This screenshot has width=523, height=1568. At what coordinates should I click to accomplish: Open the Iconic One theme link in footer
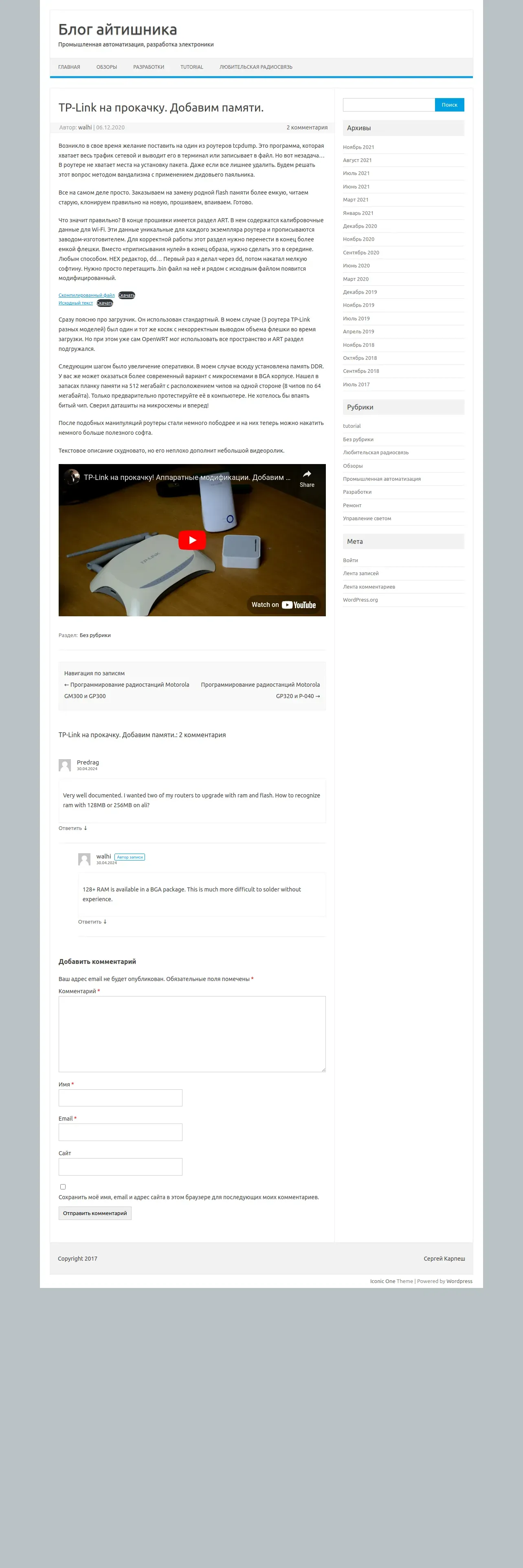(x=382, y=1281)
